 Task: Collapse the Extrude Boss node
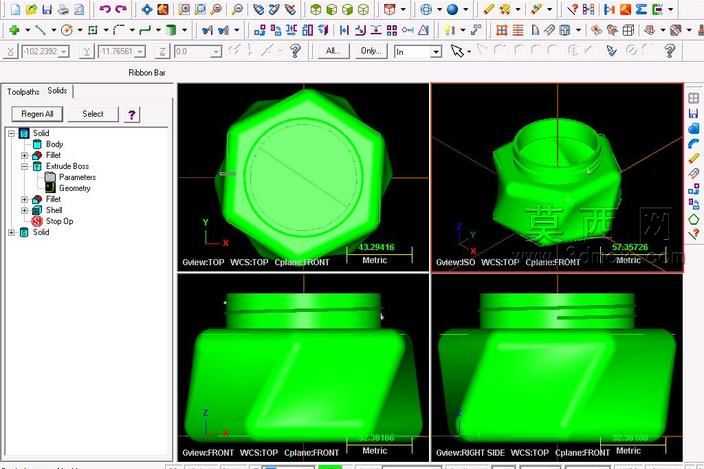(x=25, y=166)
